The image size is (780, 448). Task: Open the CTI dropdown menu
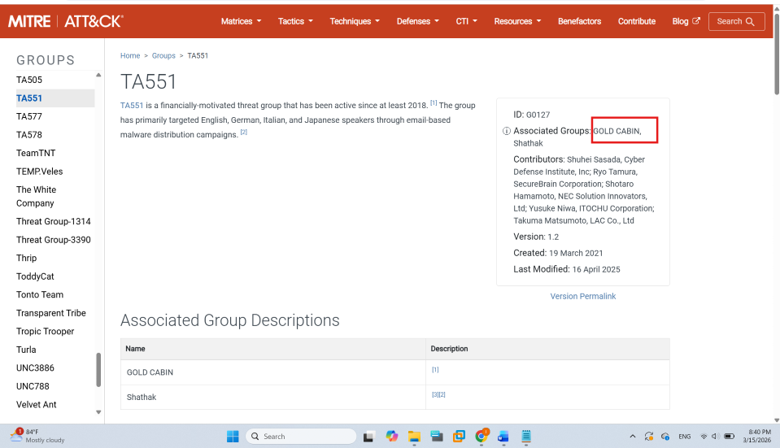(466, 21)
